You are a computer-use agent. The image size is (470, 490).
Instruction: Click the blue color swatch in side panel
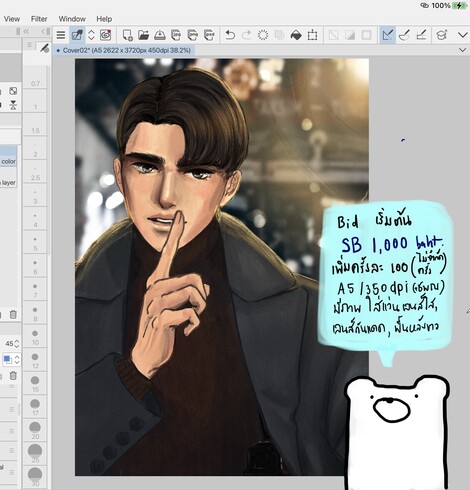[7, 359]
